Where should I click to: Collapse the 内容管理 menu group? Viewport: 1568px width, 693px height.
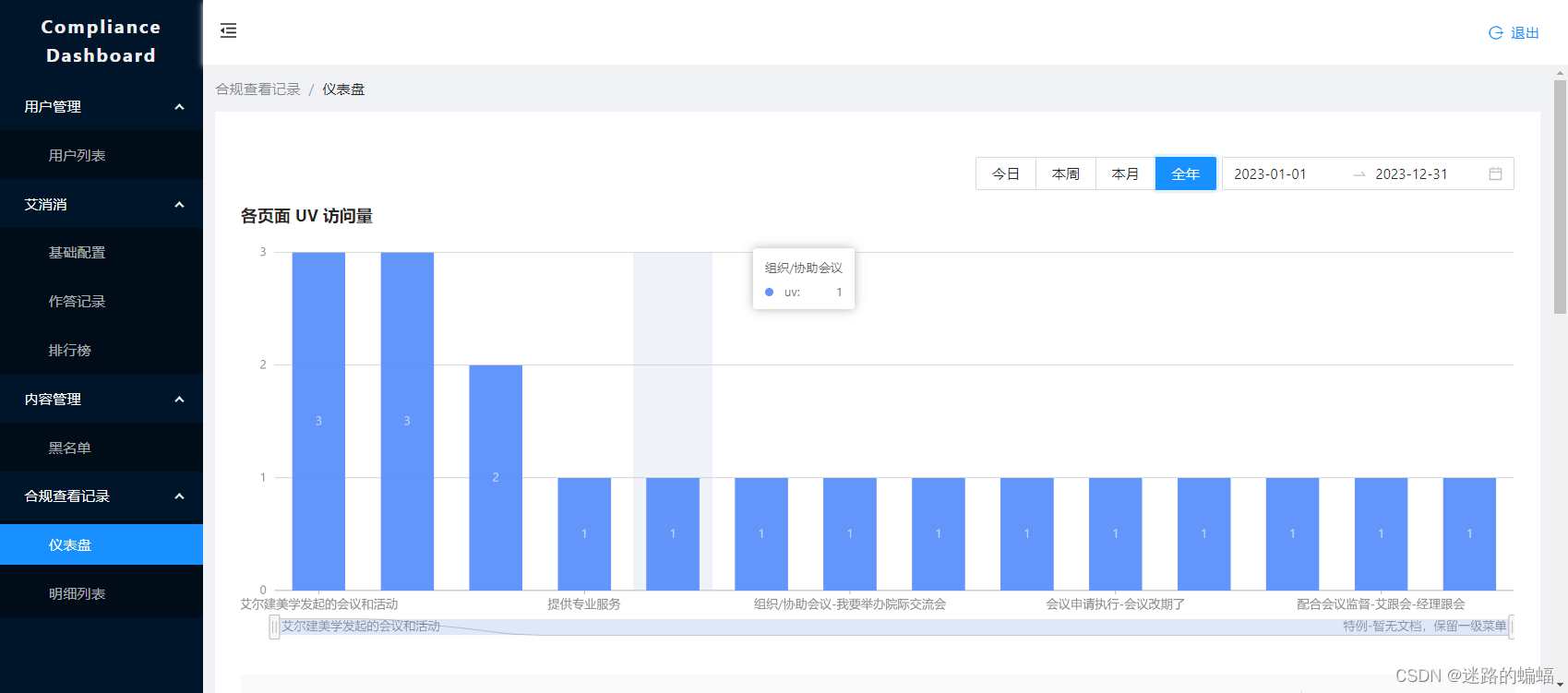(x=102, y=399)
